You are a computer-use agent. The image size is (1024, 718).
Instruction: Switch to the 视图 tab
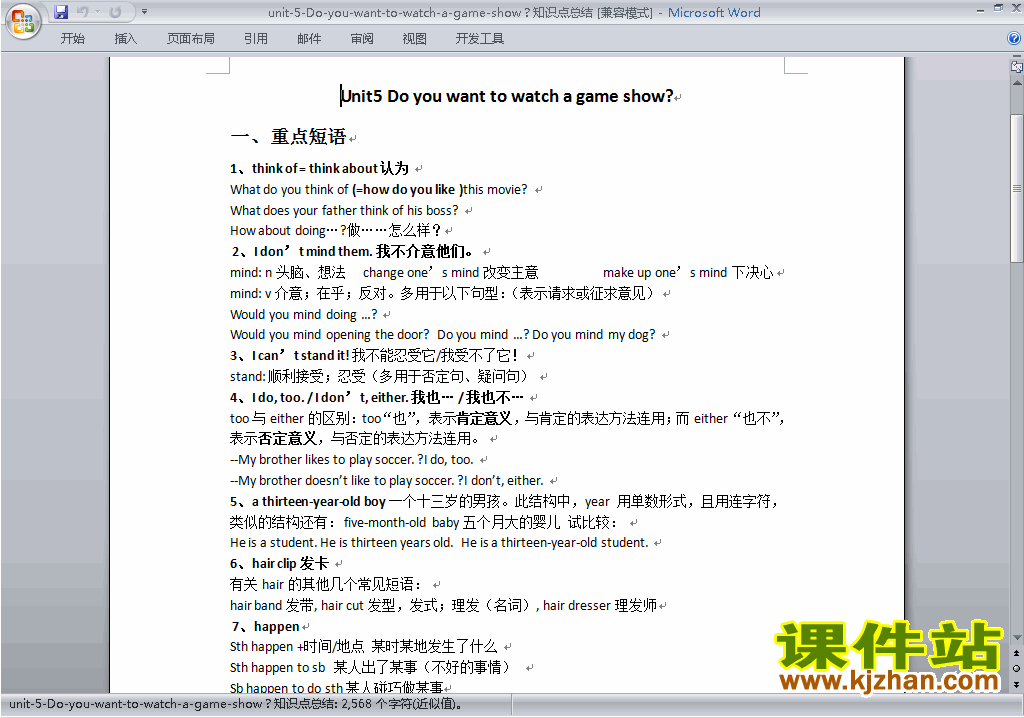415,39
